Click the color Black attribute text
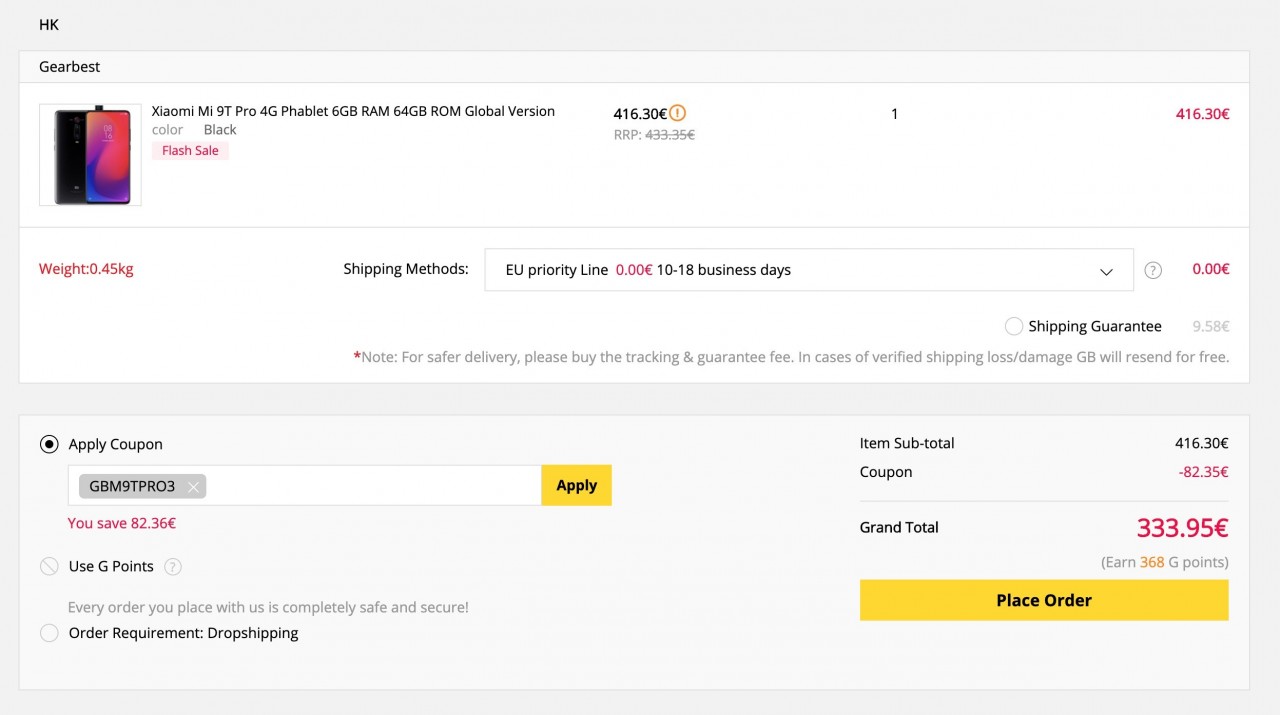 tap(194, 130)
